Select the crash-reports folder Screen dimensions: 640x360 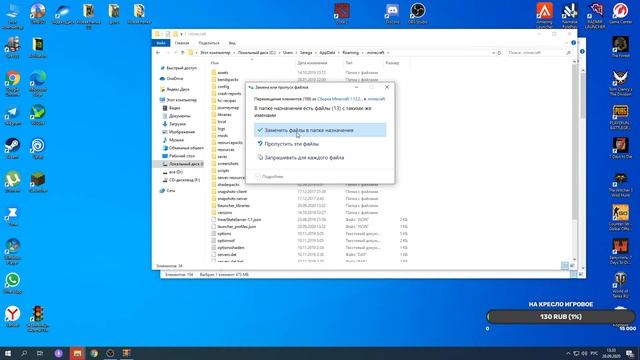pos(229,93)
